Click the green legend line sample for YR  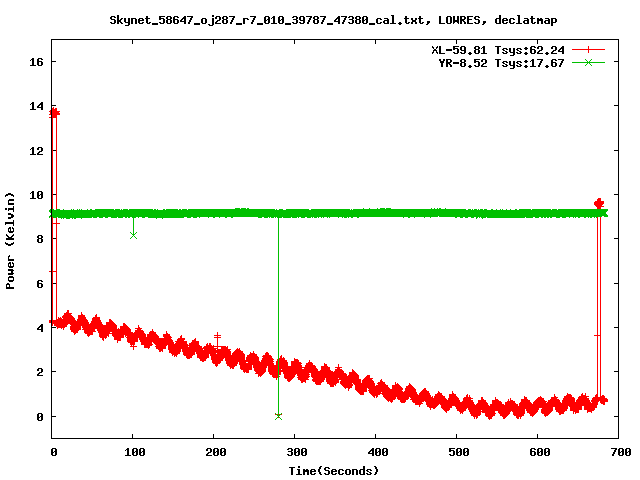coord(588,62)
